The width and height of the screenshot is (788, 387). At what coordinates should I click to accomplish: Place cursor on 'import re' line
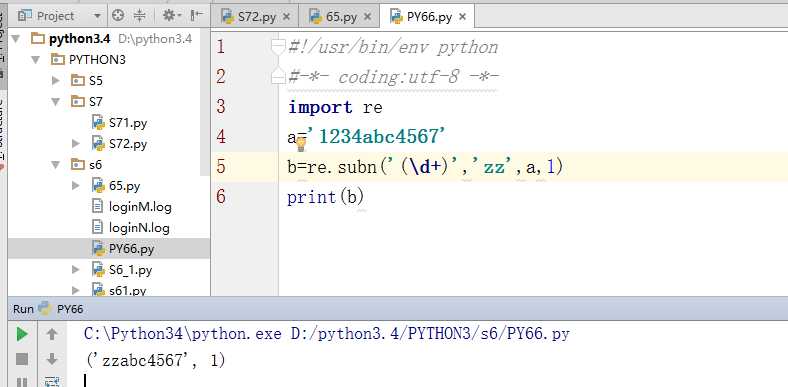pyautogui.click(x=335, y=107)
